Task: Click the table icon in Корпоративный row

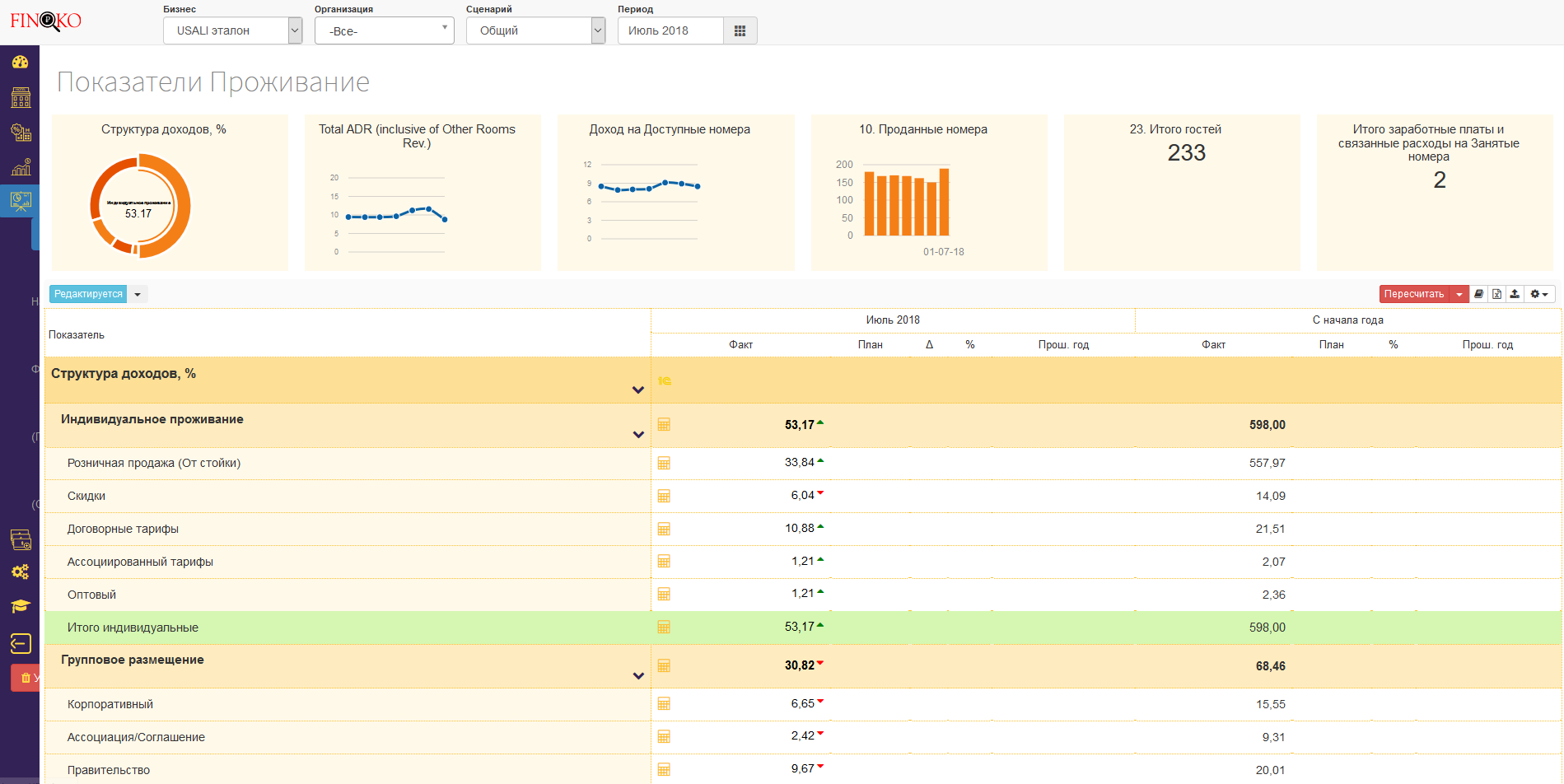Action: pyautogui.click(x=664, y=704)
